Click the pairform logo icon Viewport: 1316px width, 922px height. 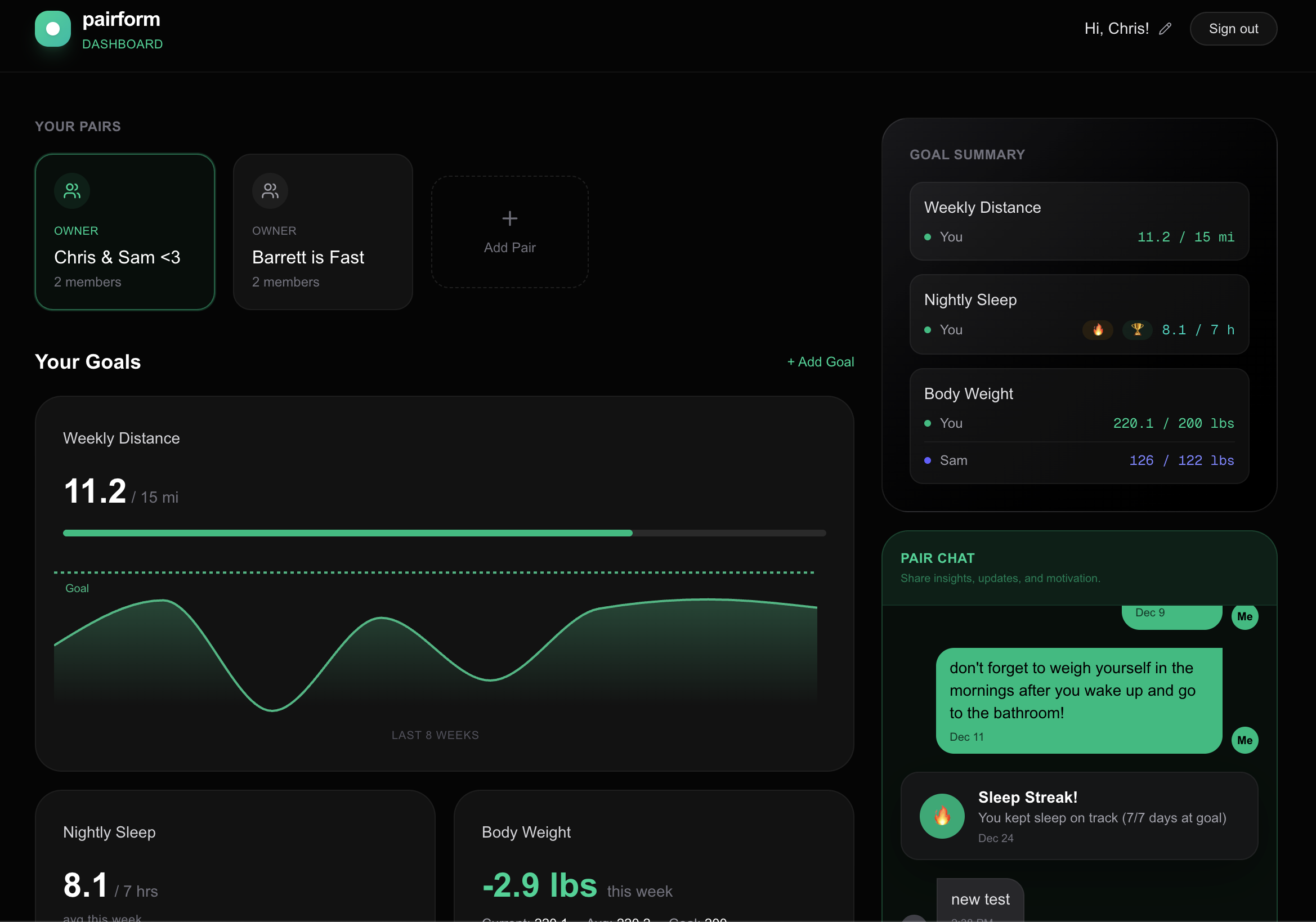[x=53, y=29]
